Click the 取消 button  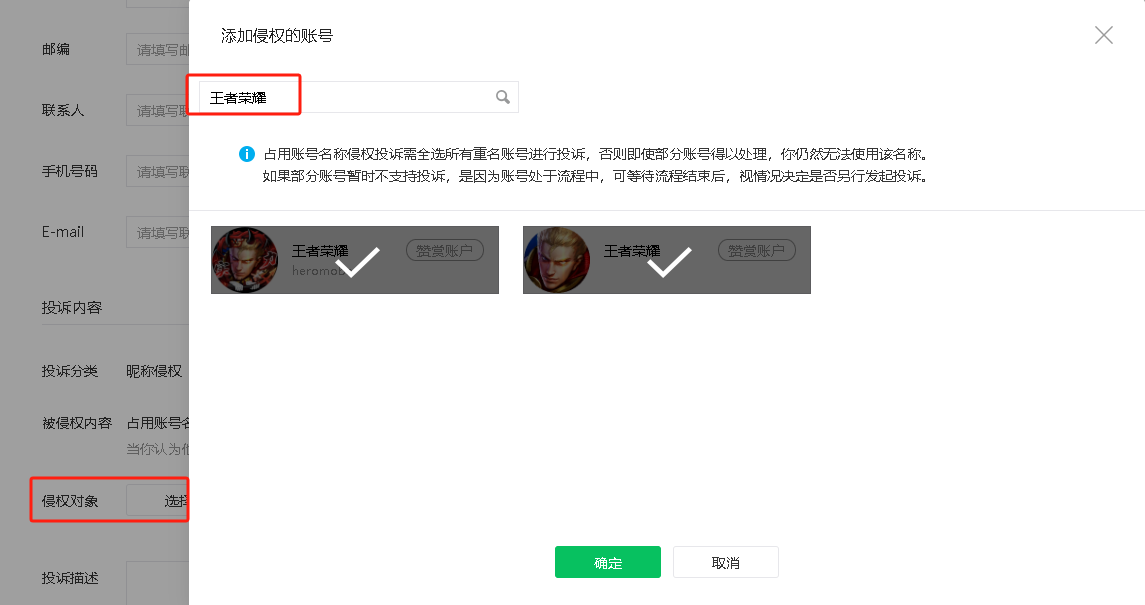click(x=726, y=562)
